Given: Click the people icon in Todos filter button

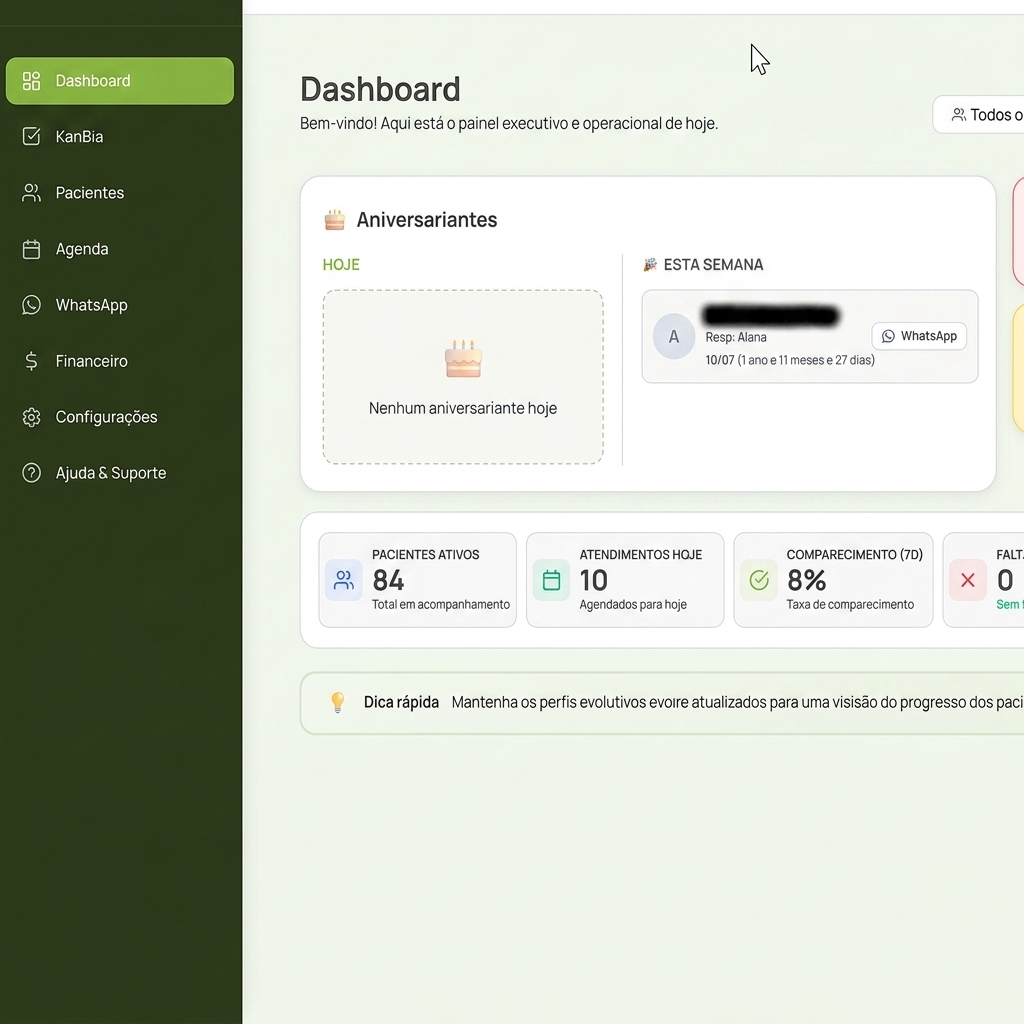Looking at the screenshot, I should click(x=959, y=115).
